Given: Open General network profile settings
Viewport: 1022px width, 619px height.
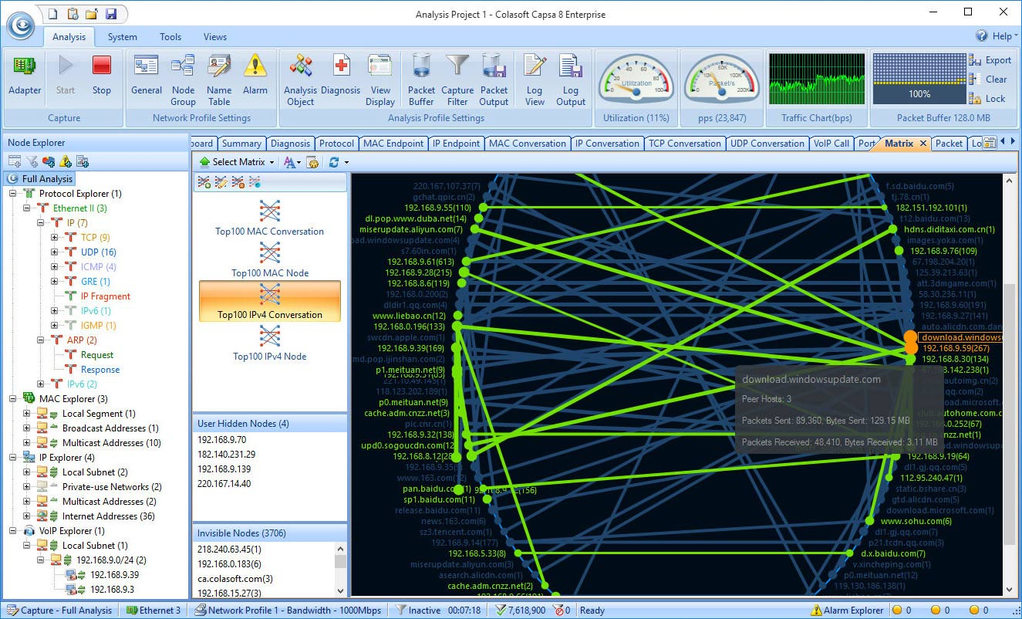Looking at the screenshot, I should pyautogui.click(x=147, y=77).
